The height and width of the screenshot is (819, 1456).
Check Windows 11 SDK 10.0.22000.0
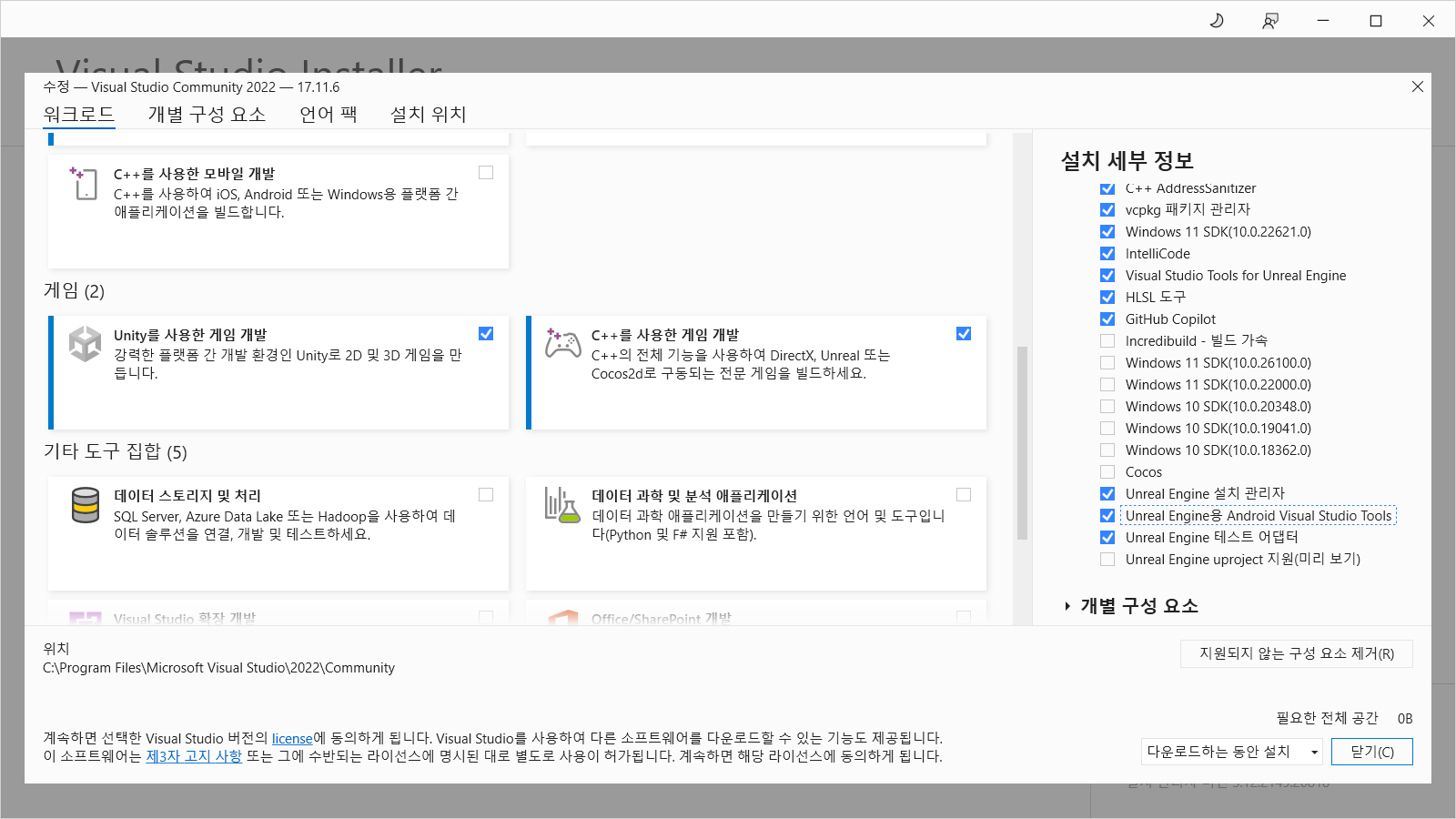1107,385
